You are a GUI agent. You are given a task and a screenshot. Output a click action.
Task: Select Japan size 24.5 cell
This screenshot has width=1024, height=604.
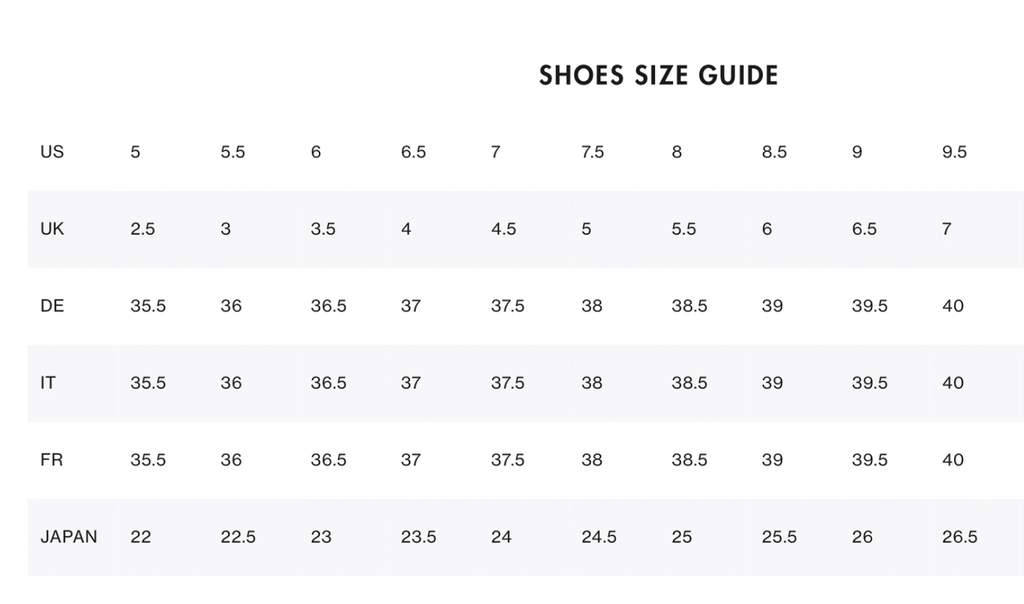[599, 537]
